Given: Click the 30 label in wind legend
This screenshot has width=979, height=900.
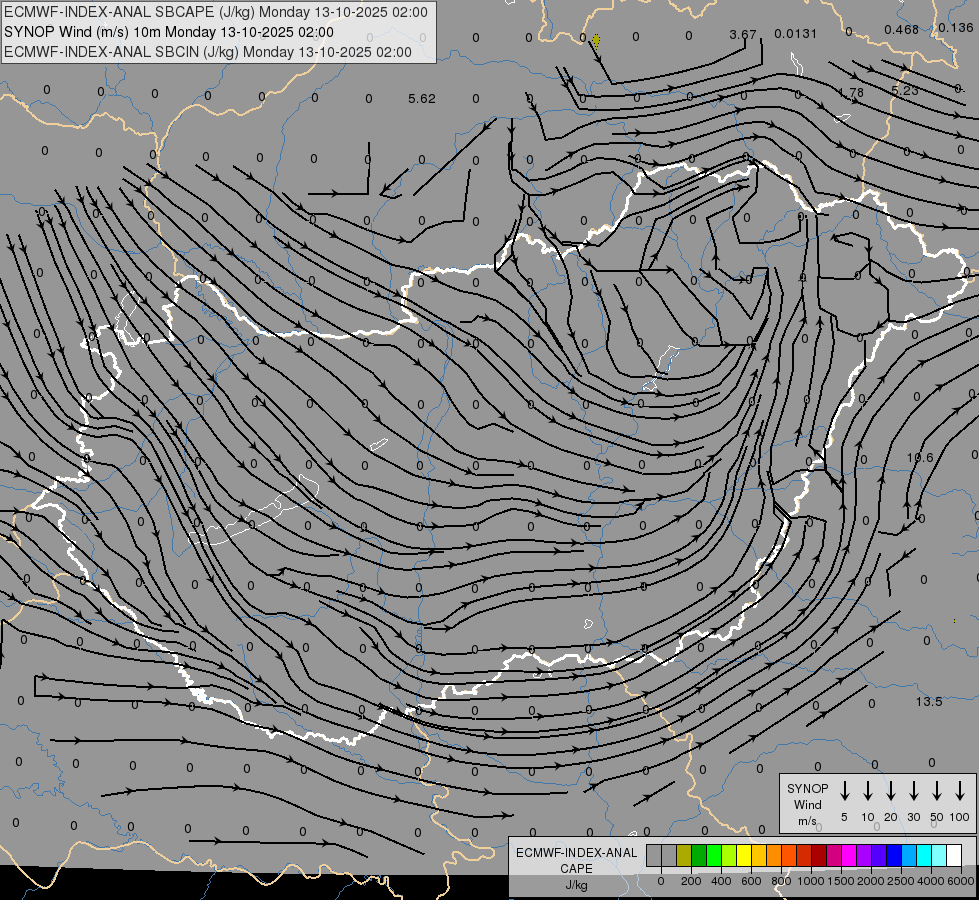Looking at the screenshot, I should click(x=914, y=818).
